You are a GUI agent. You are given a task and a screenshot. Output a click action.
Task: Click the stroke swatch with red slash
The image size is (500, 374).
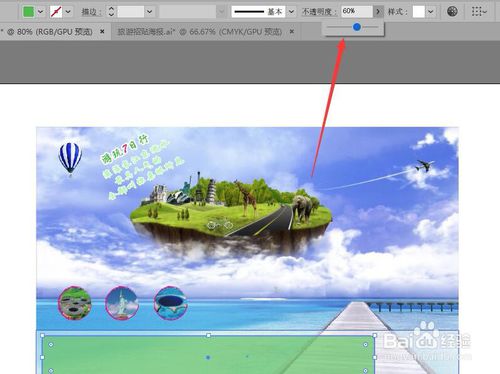pos(56,12)
